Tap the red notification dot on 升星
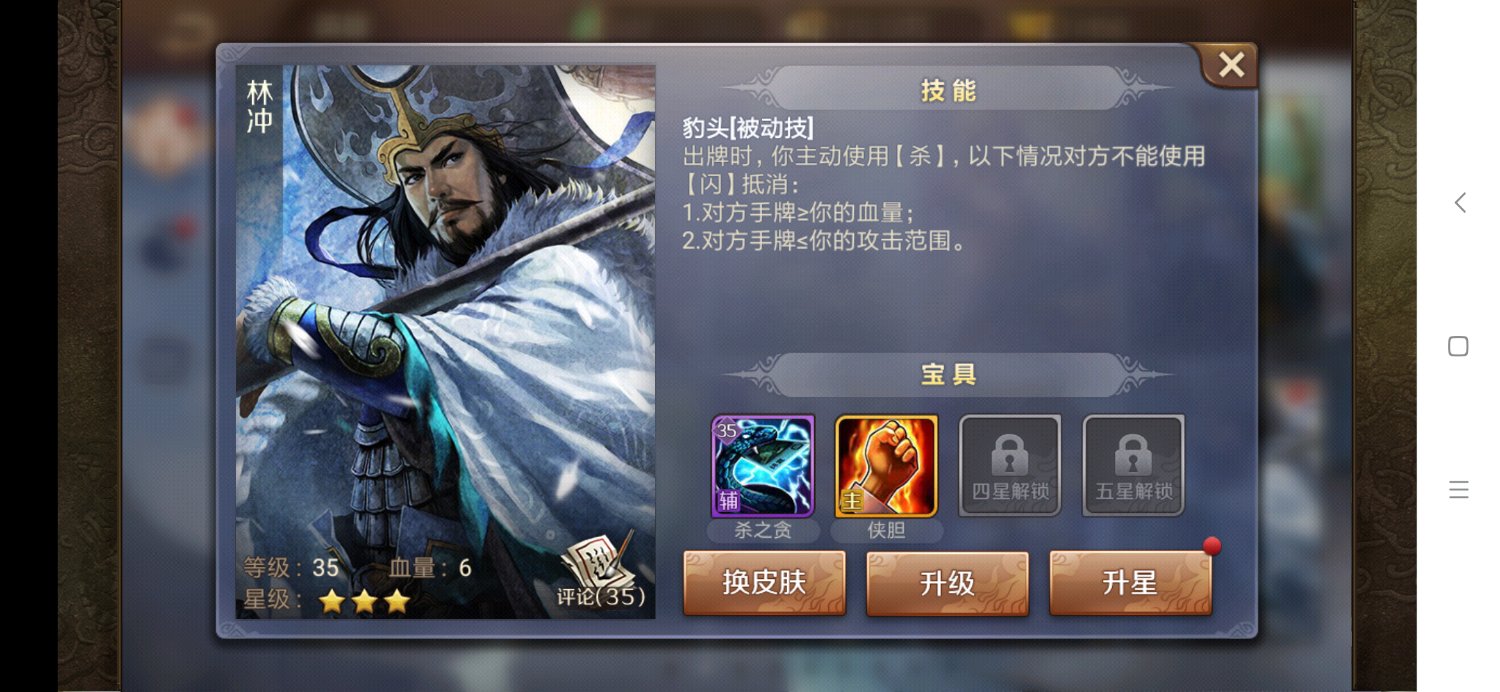Viewport: 1500px width, 692px height. 1212,546
